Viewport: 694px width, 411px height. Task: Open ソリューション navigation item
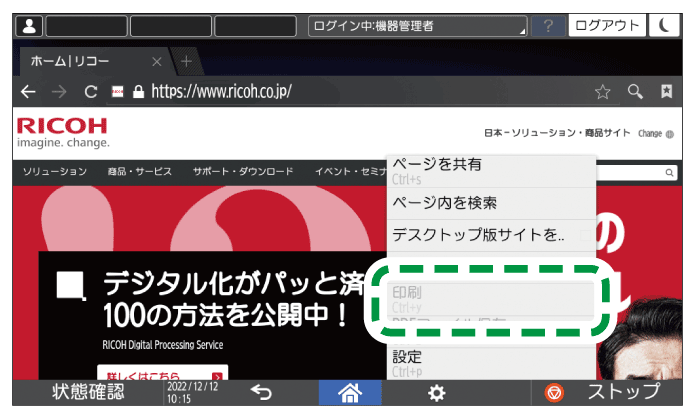pyautogui.click(x=55, y=172)
